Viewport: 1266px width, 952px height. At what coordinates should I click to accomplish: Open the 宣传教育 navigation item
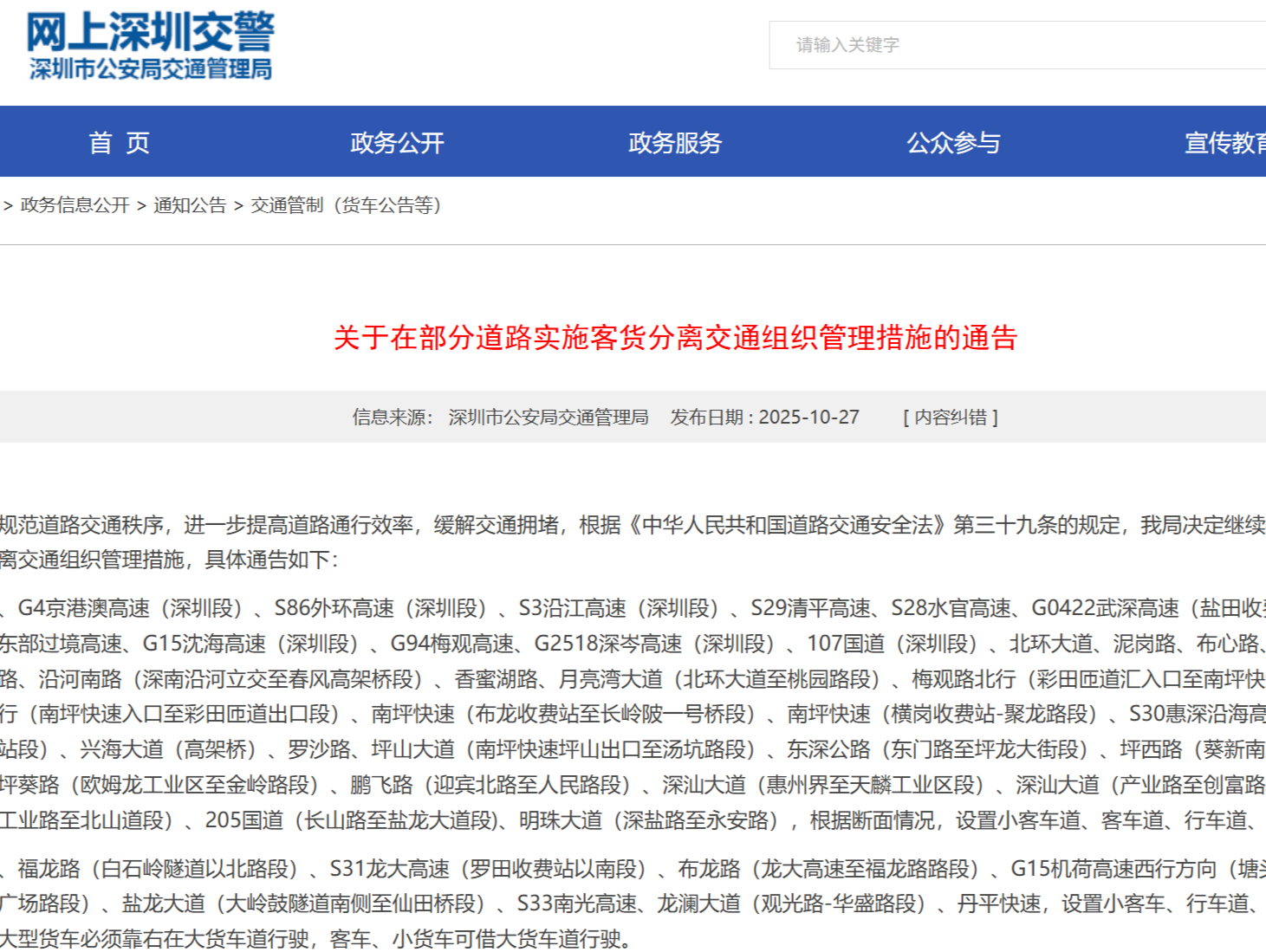point(1224,142)
